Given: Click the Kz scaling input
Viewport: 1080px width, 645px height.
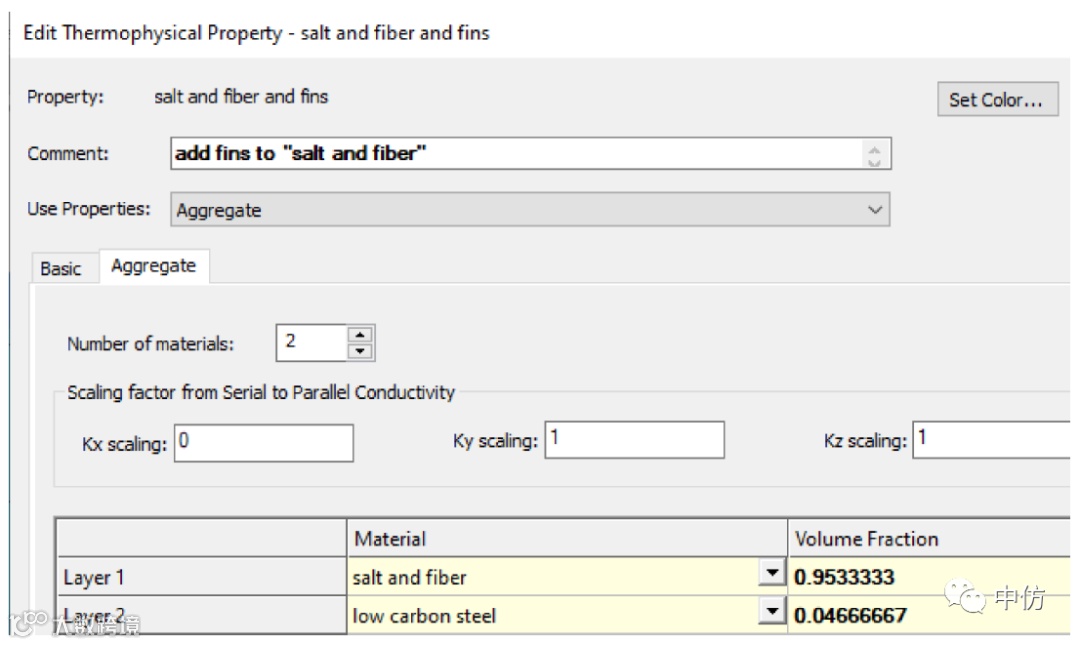Looking at the screenshot, I should coord(993,440).
